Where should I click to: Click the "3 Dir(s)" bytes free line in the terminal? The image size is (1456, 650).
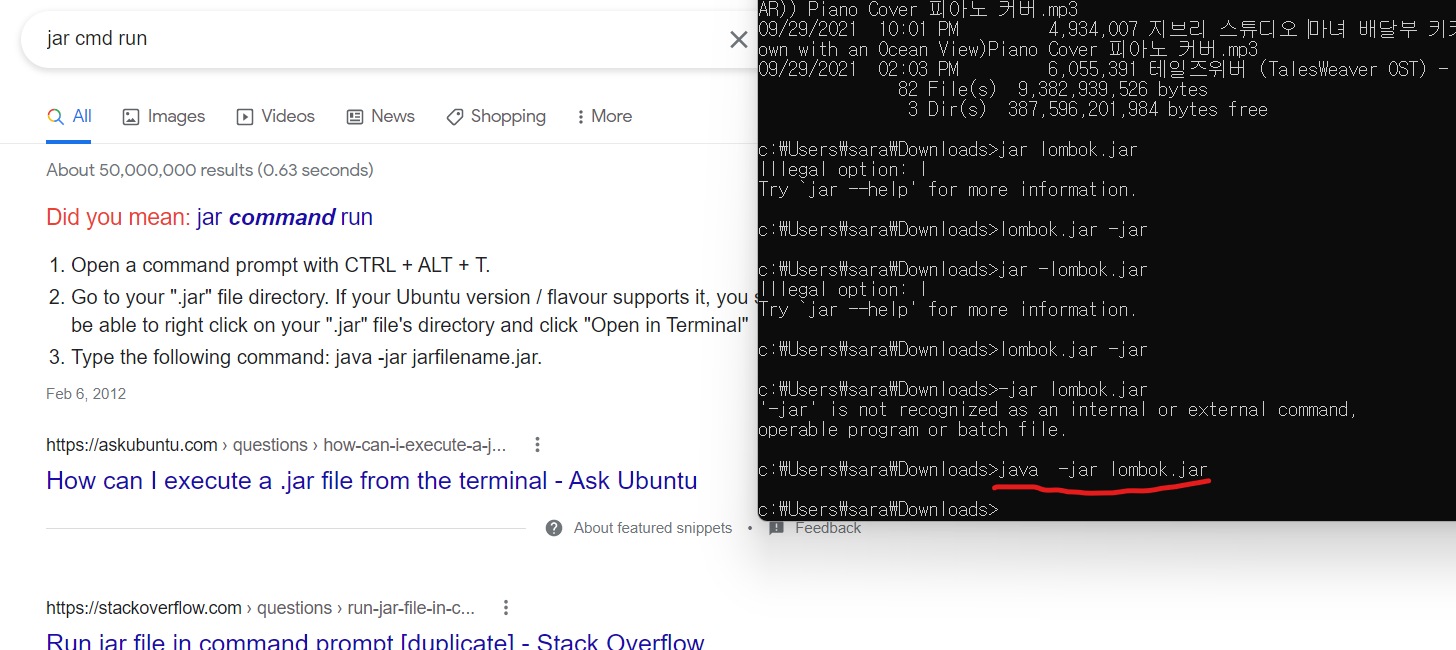(x=1087, y=109)
